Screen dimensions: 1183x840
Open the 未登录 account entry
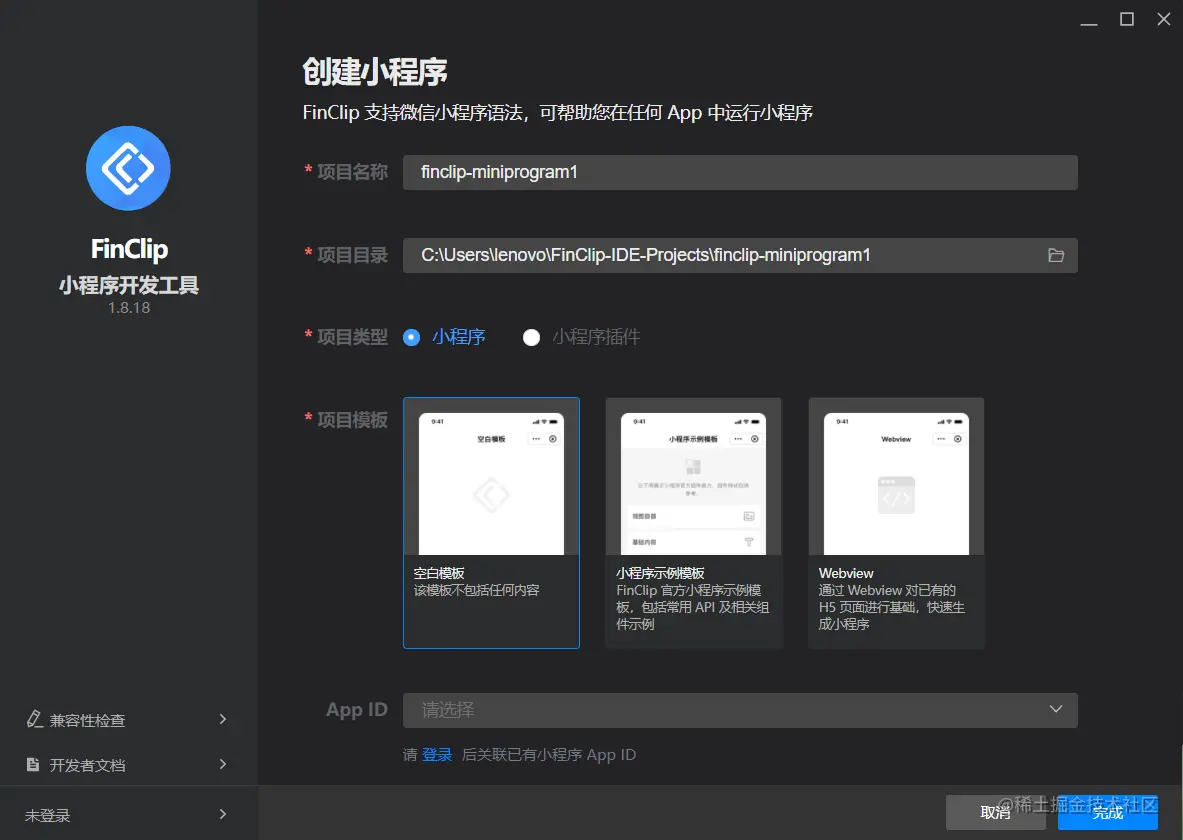click(x=128, y=815)
